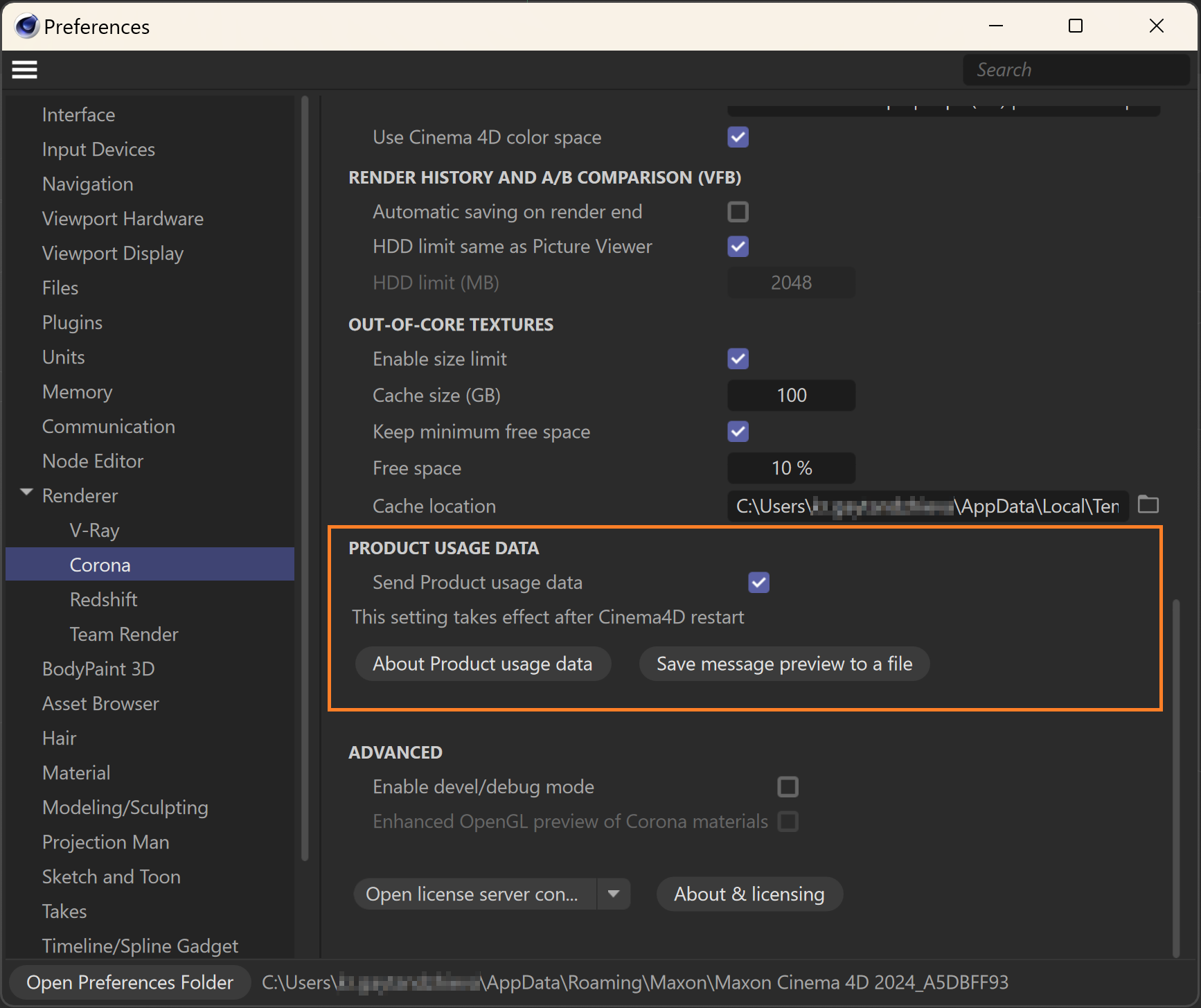Maximize the Preferences window
This screenshot has height=1008, width=1201.
click(1076, 26)
